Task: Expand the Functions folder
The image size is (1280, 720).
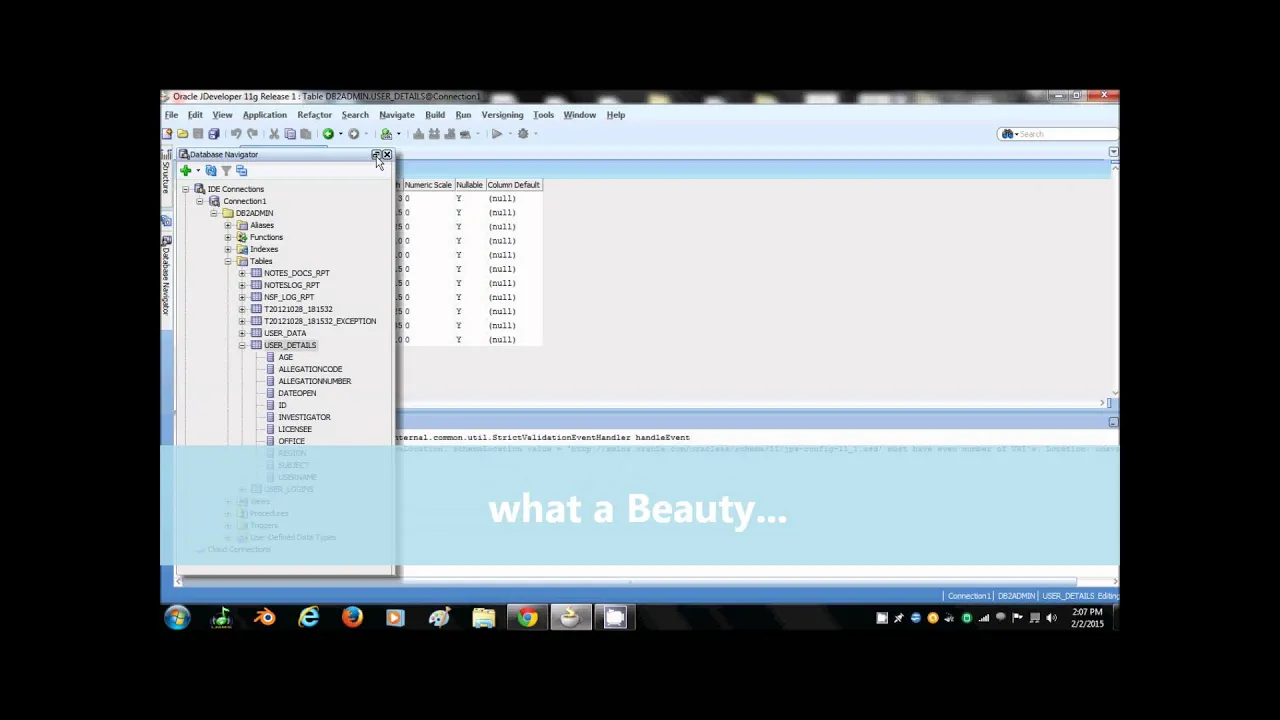Action: (228, 237)
